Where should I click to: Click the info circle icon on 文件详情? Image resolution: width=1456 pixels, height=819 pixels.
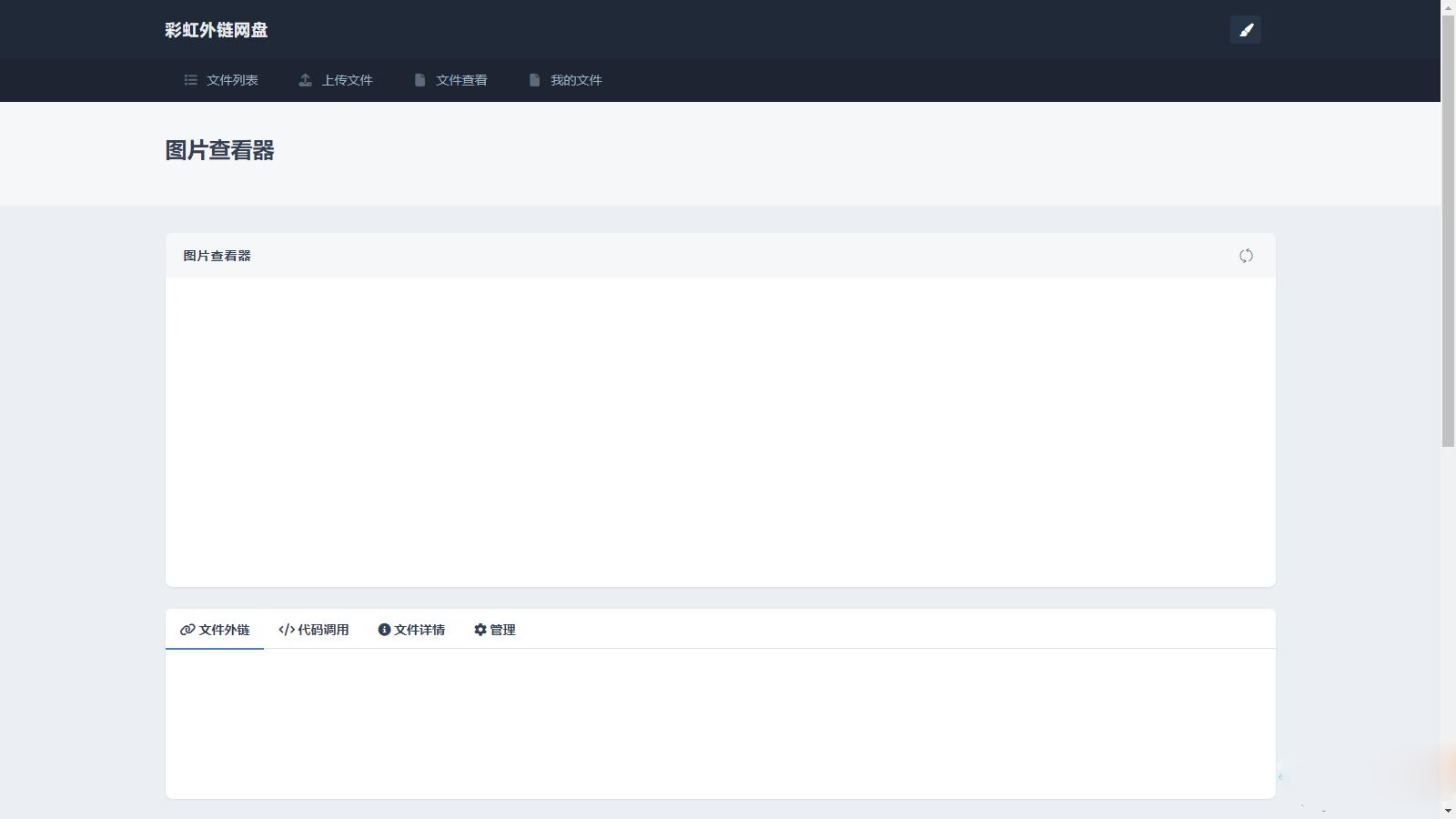point(384,630)
